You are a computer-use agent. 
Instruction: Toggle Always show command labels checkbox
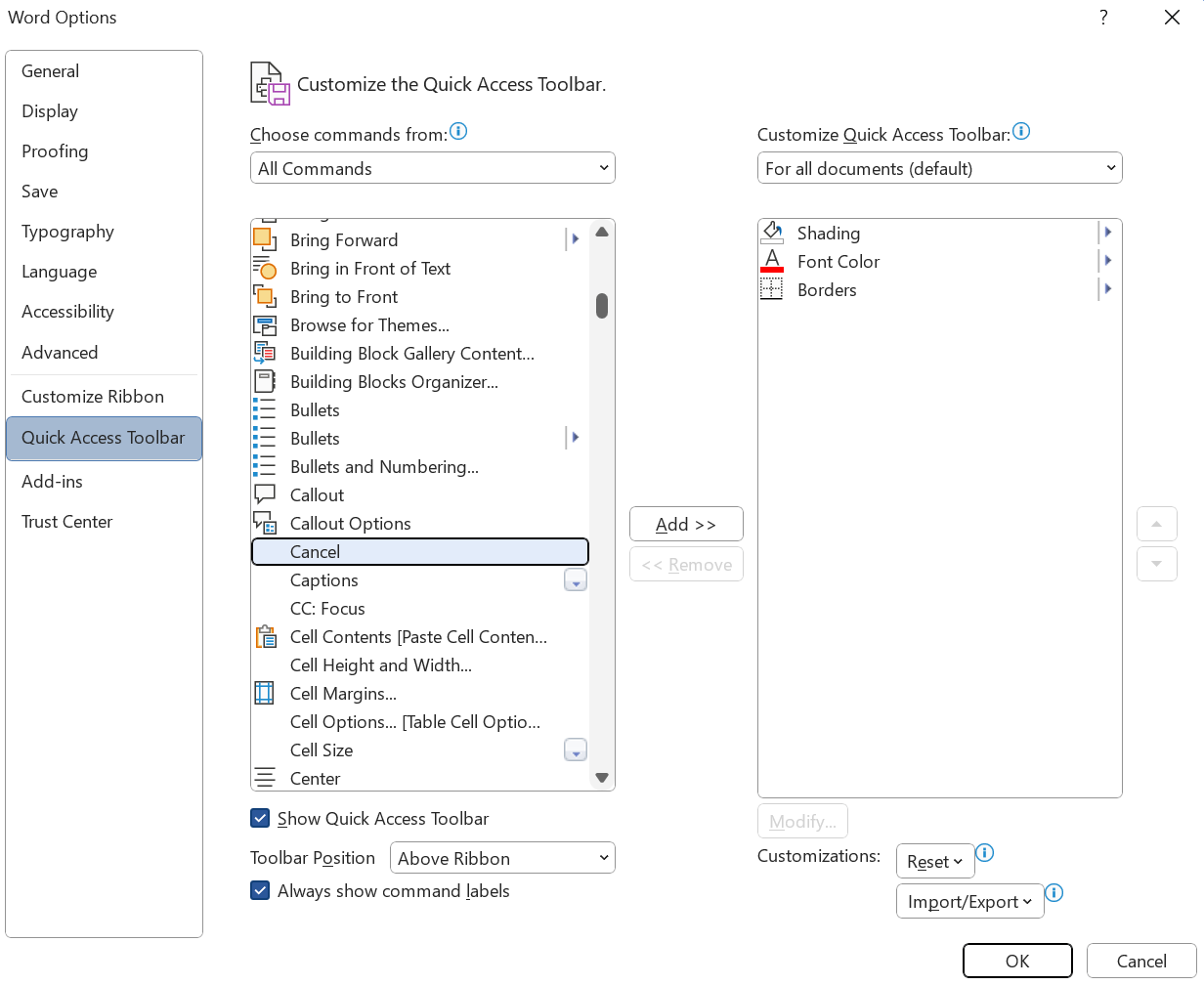[x=260, y=890]
